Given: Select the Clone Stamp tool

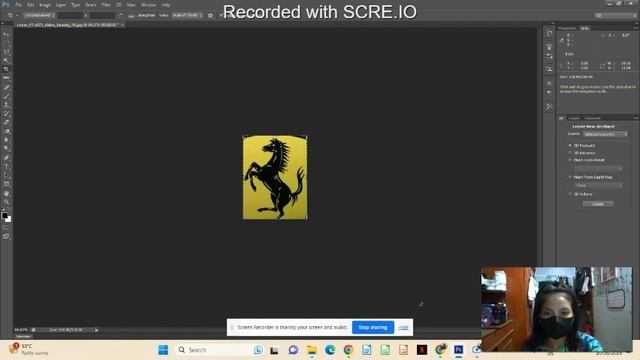Looking at the screenshot, I should (x=6, y=105).
